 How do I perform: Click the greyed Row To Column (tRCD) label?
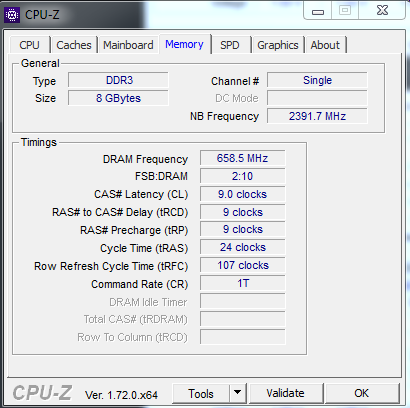point(132,337)
